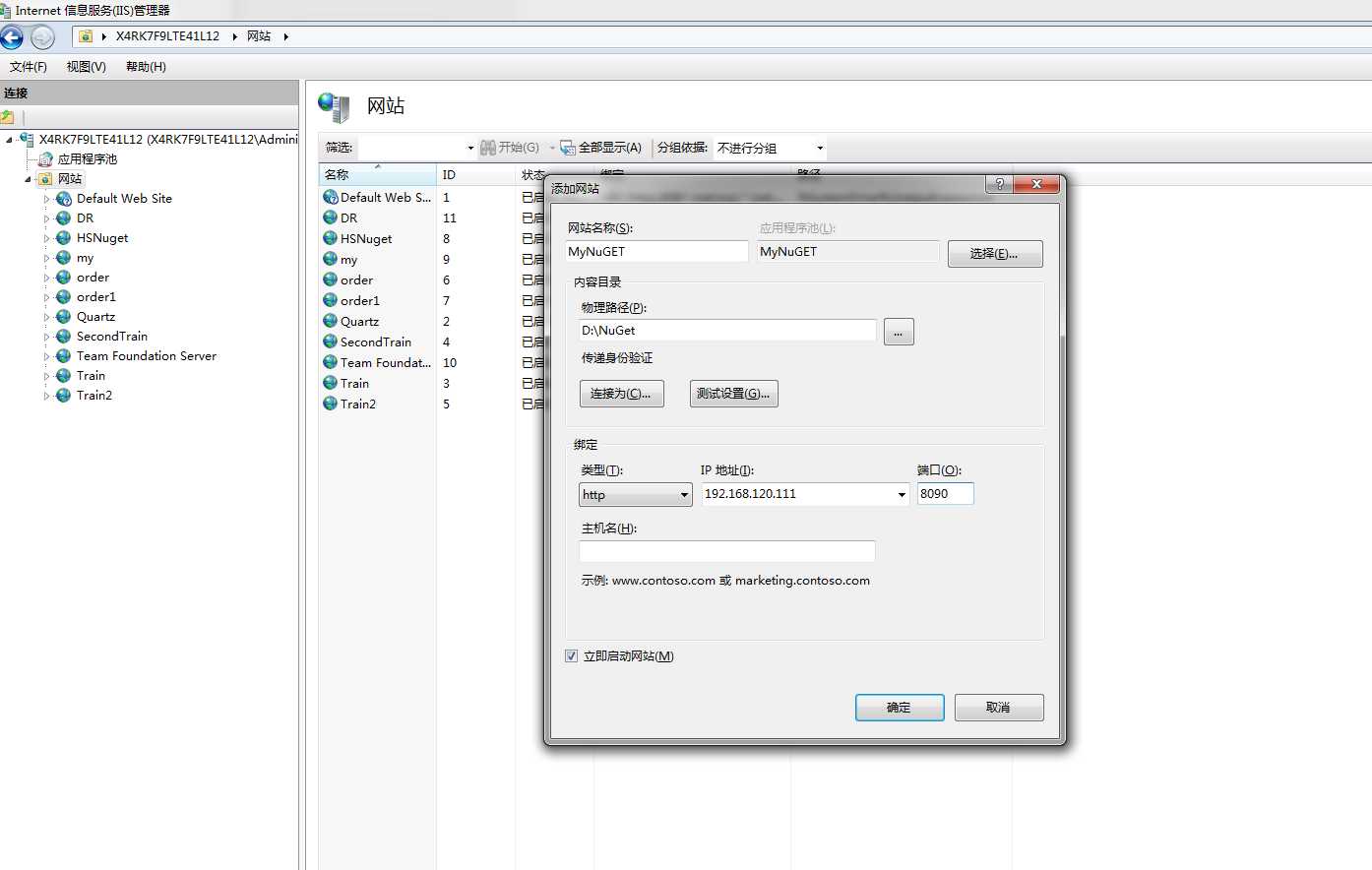Click the 选择(E)... button
Viewport: 1372px width, 870px height.
(x=994, y=254)
